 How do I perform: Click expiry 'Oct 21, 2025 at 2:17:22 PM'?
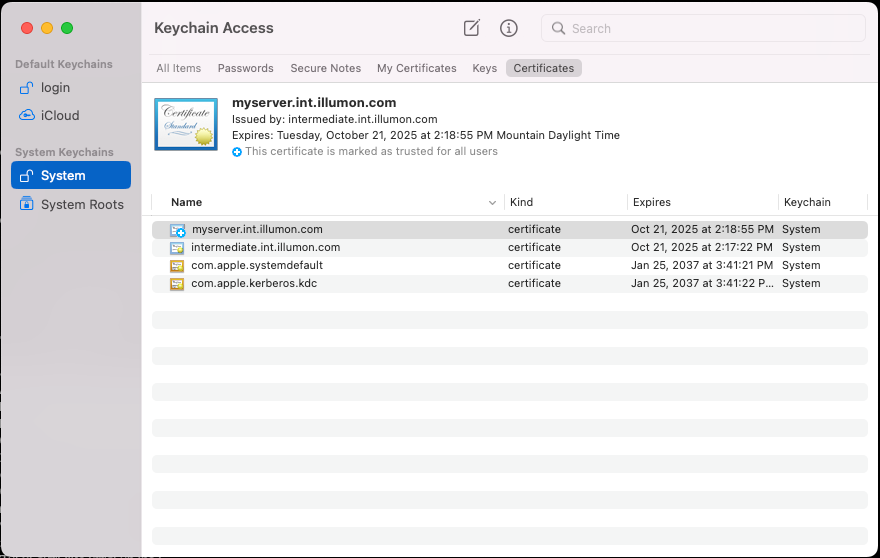coord(702,247)
